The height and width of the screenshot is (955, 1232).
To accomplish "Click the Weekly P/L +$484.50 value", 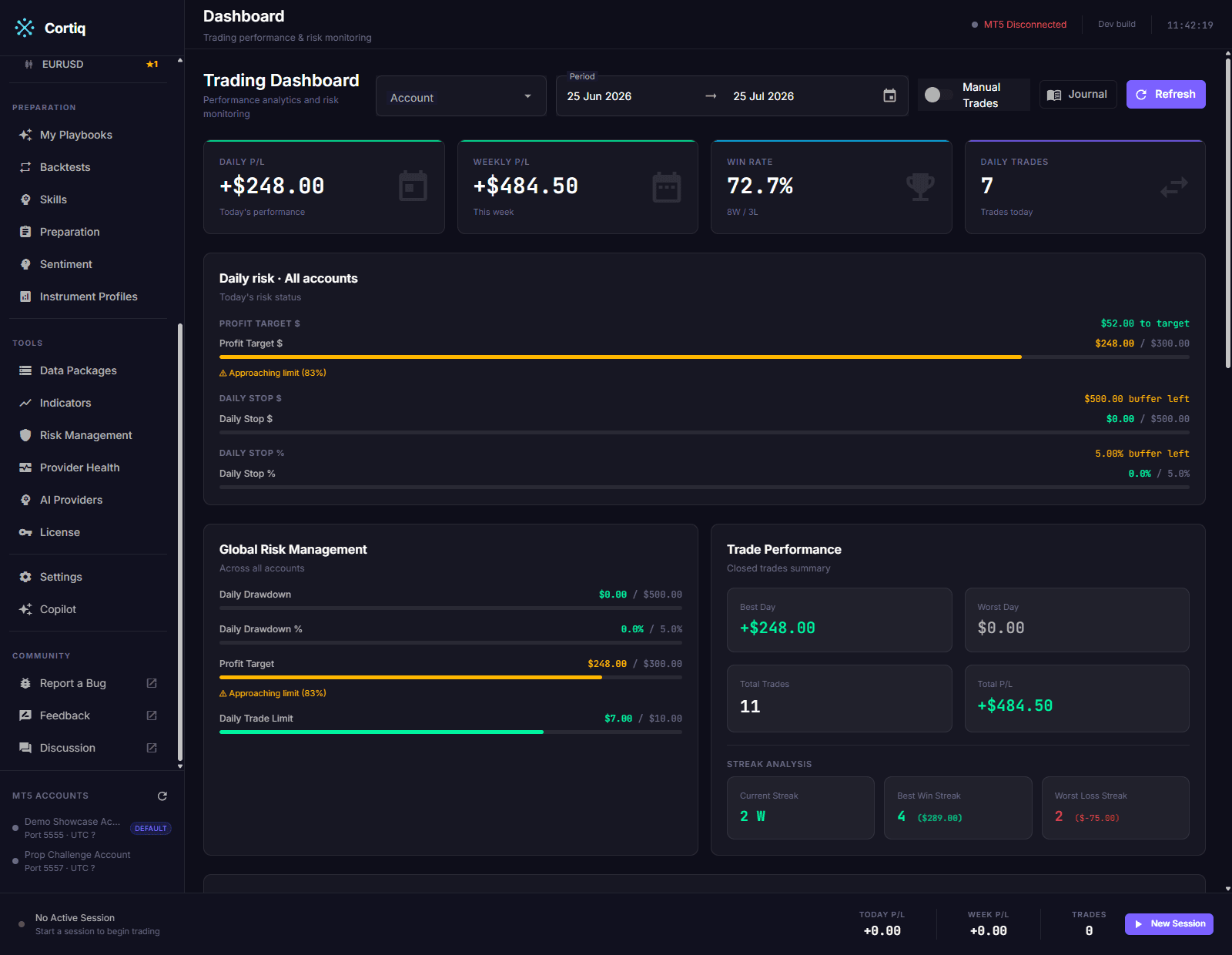I will point(526,186).
